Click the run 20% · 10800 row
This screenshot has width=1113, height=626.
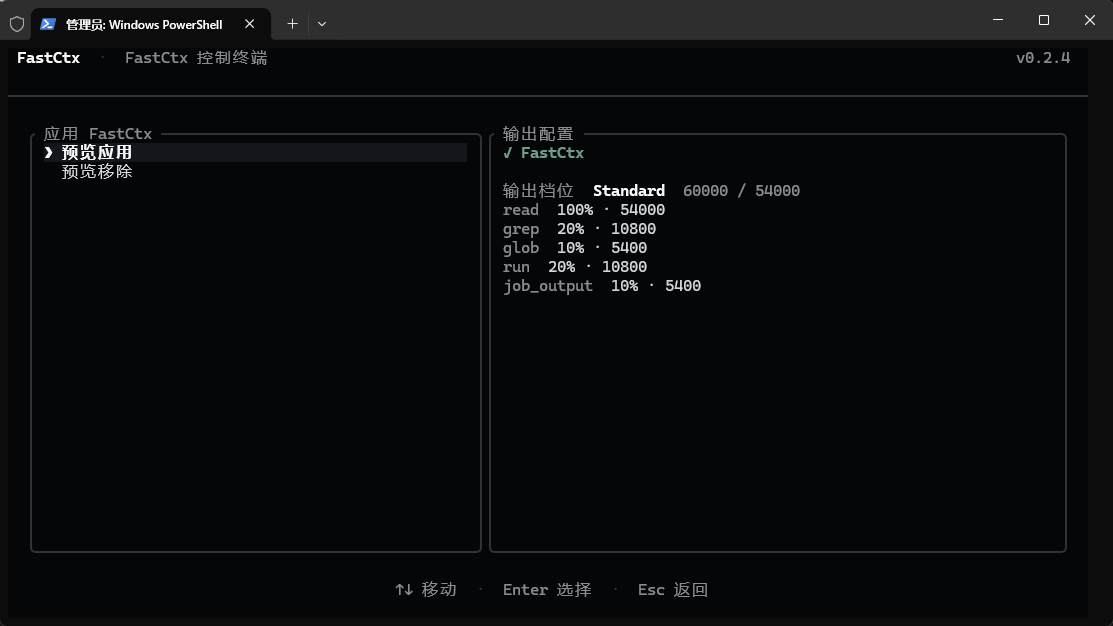point(575,267)
